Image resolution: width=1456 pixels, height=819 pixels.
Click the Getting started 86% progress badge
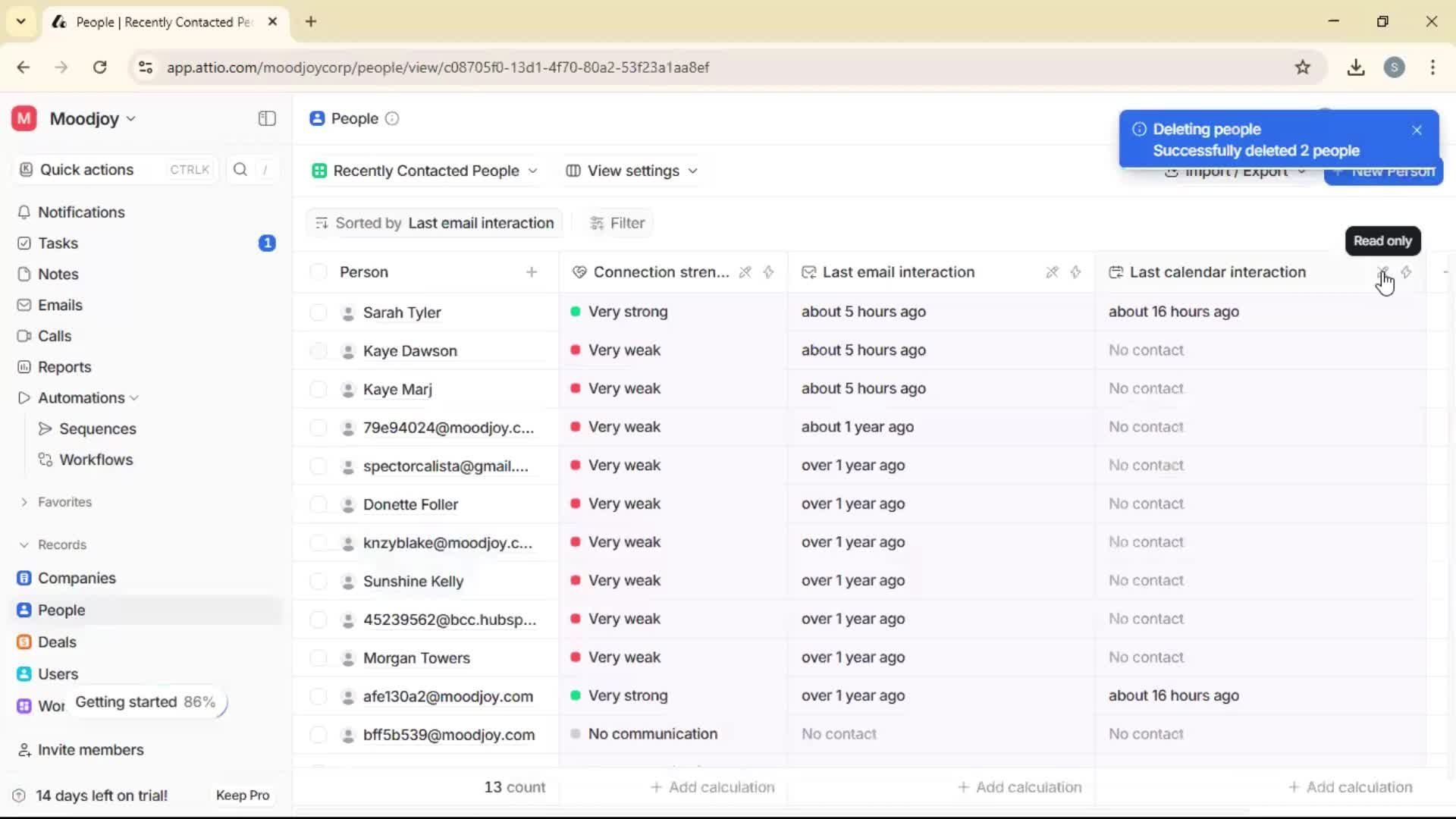click(145, 701)
